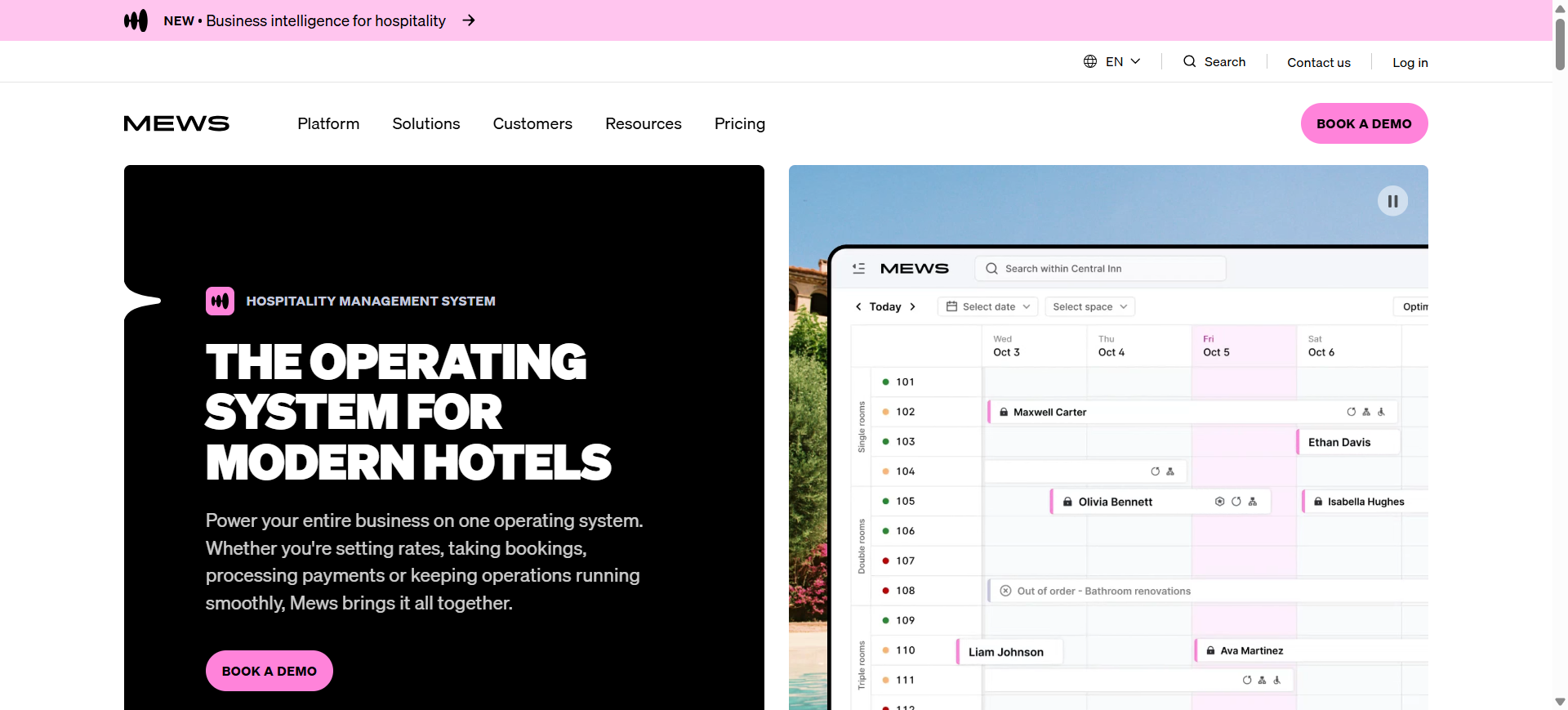Click the lock icon beside Olivia Bennett

tap(1067, 502)
